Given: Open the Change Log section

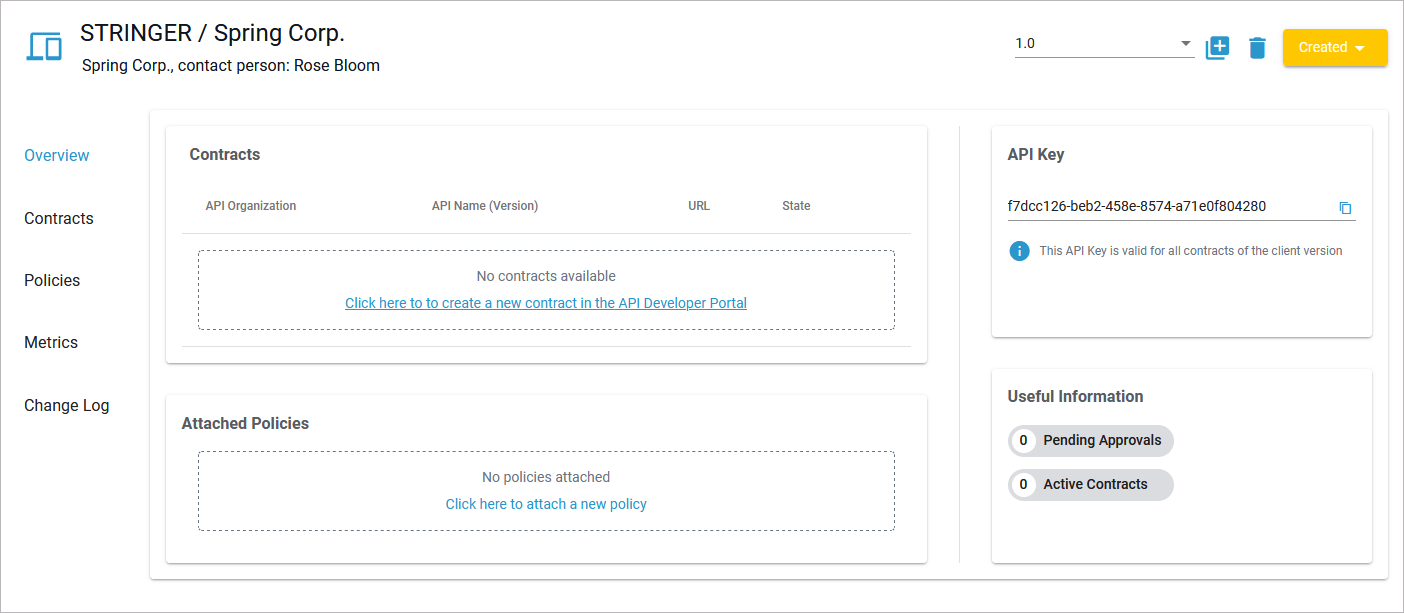Looking at the screenshot, I should click(x=67, y=405).
